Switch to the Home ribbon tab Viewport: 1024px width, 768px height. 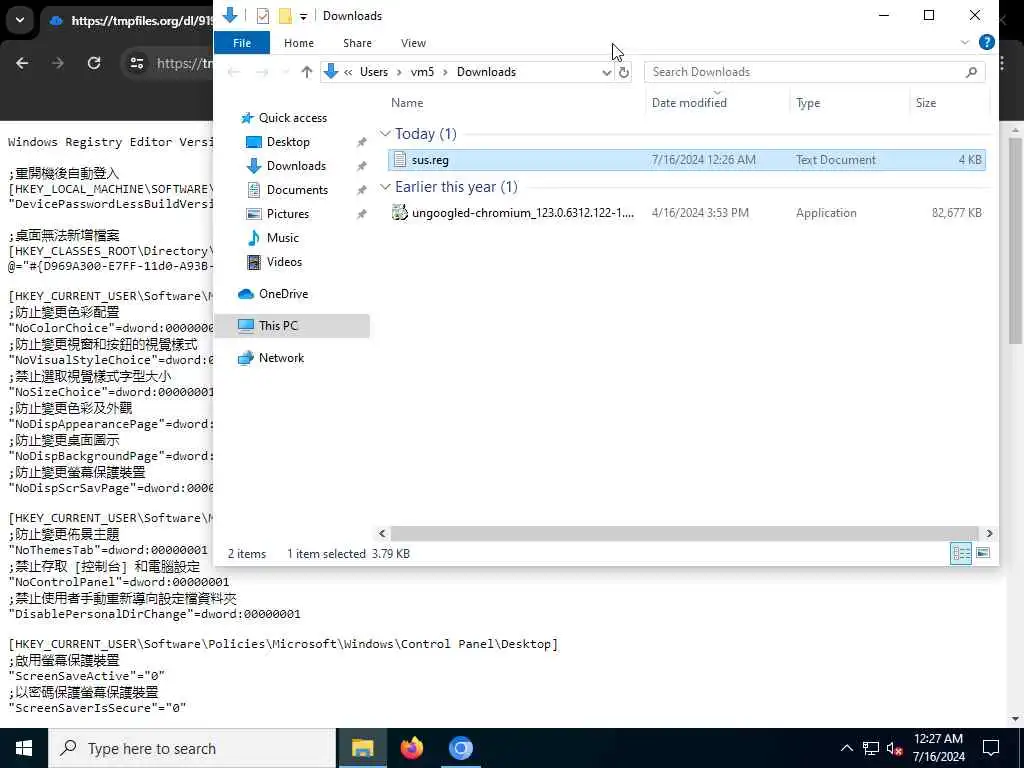(298, 43)
